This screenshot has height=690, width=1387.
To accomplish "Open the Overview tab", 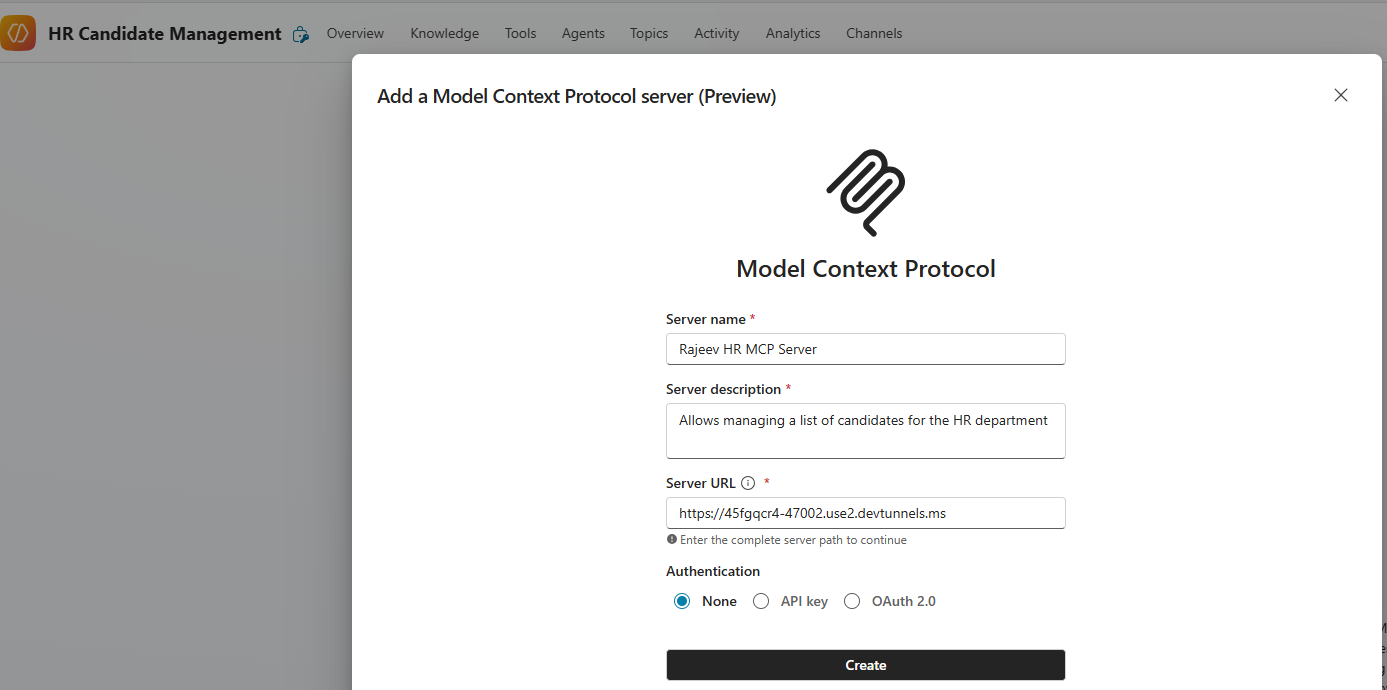I will (355, 33).
